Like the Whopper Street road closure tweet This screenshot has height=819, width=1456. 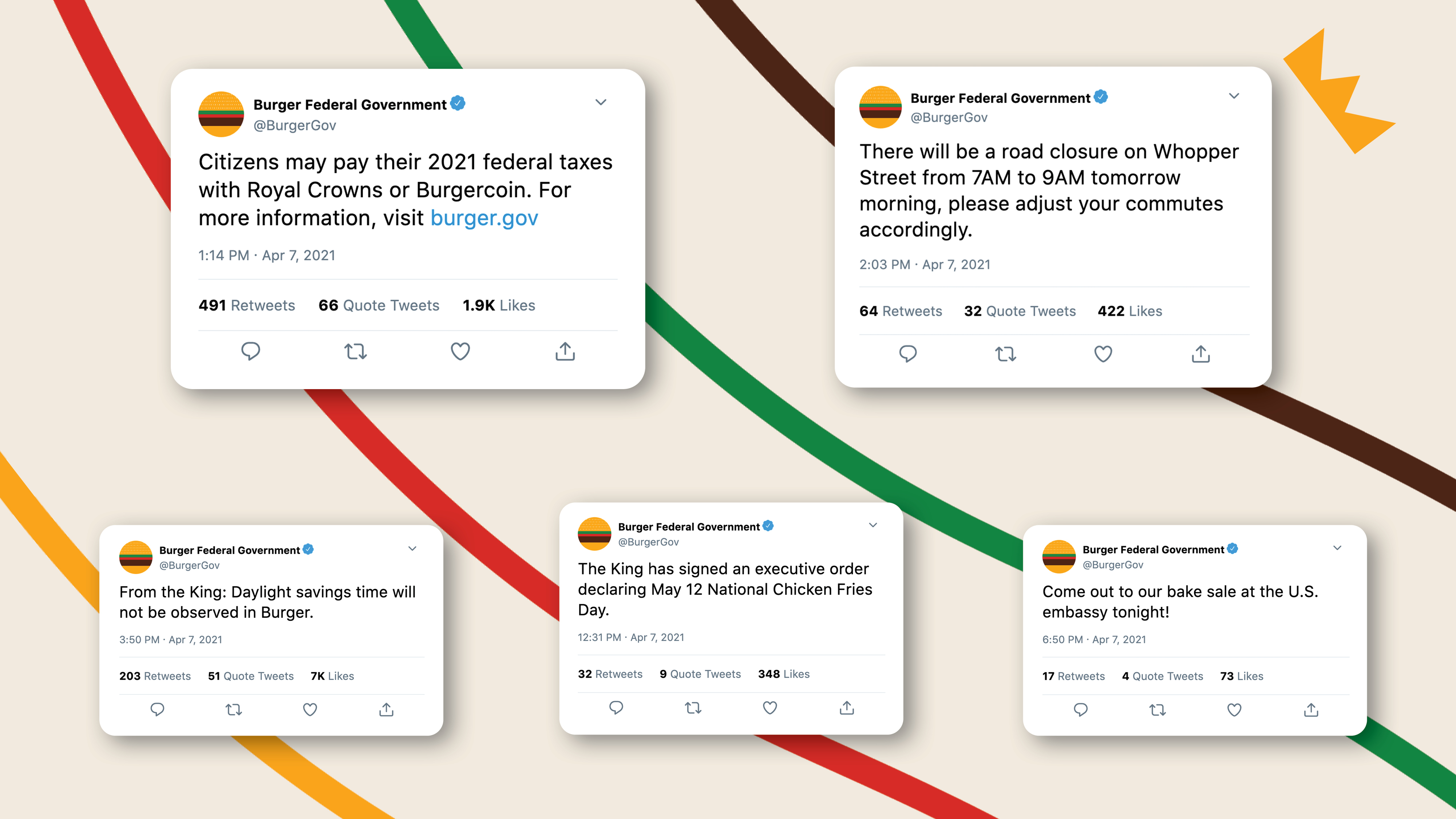[x=1103, y=354]
